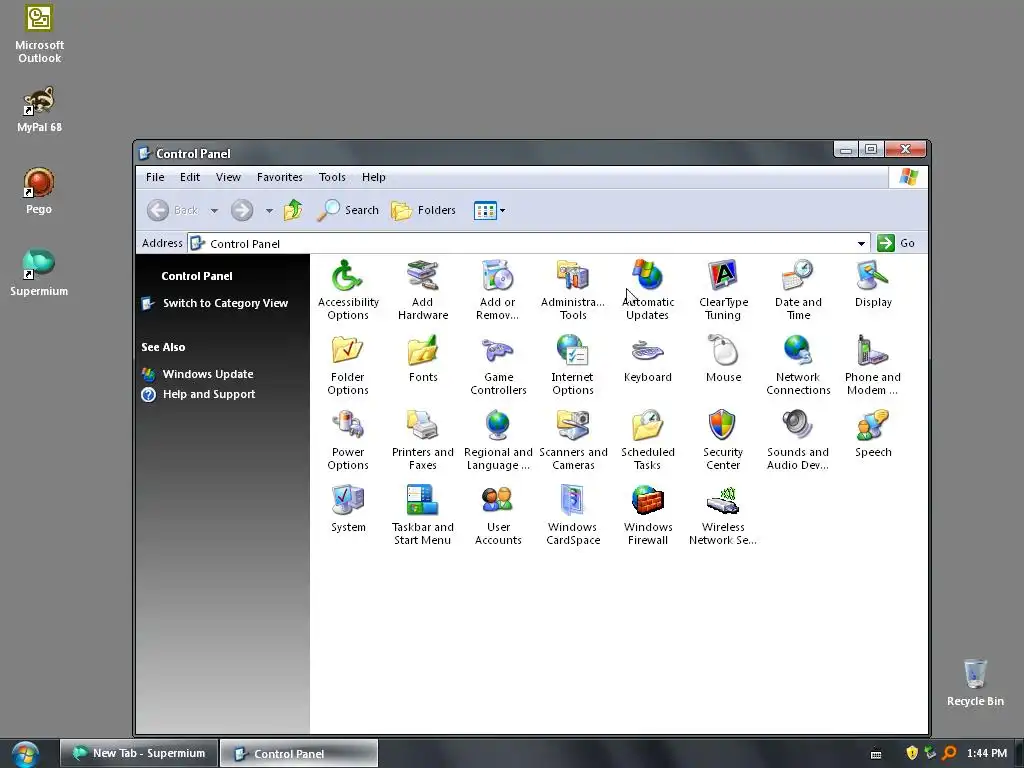Open Power Options
The height and width of the screenshot is (768, 1024).
(347, 440)
